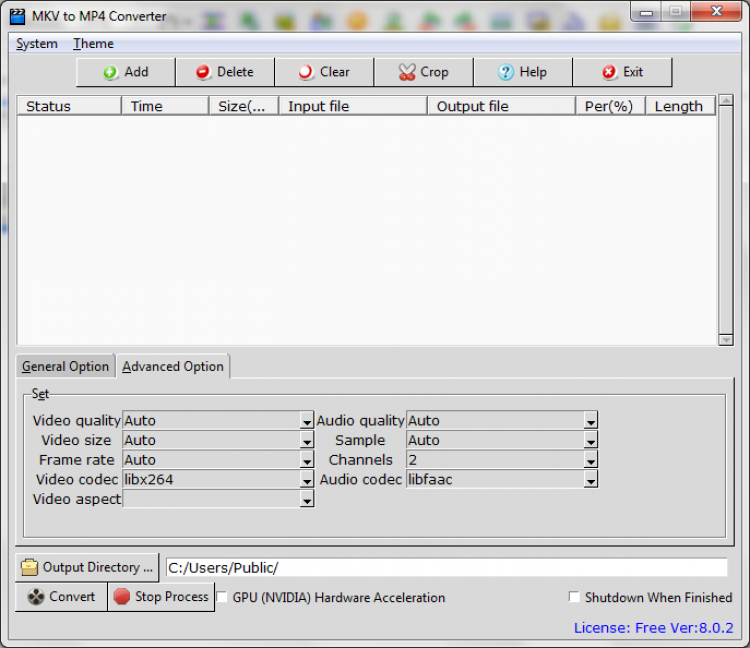The width and height of the screenshot is (750, 648).
Task: Click the Per(%) column header
Action: click(x=610, y=106)
